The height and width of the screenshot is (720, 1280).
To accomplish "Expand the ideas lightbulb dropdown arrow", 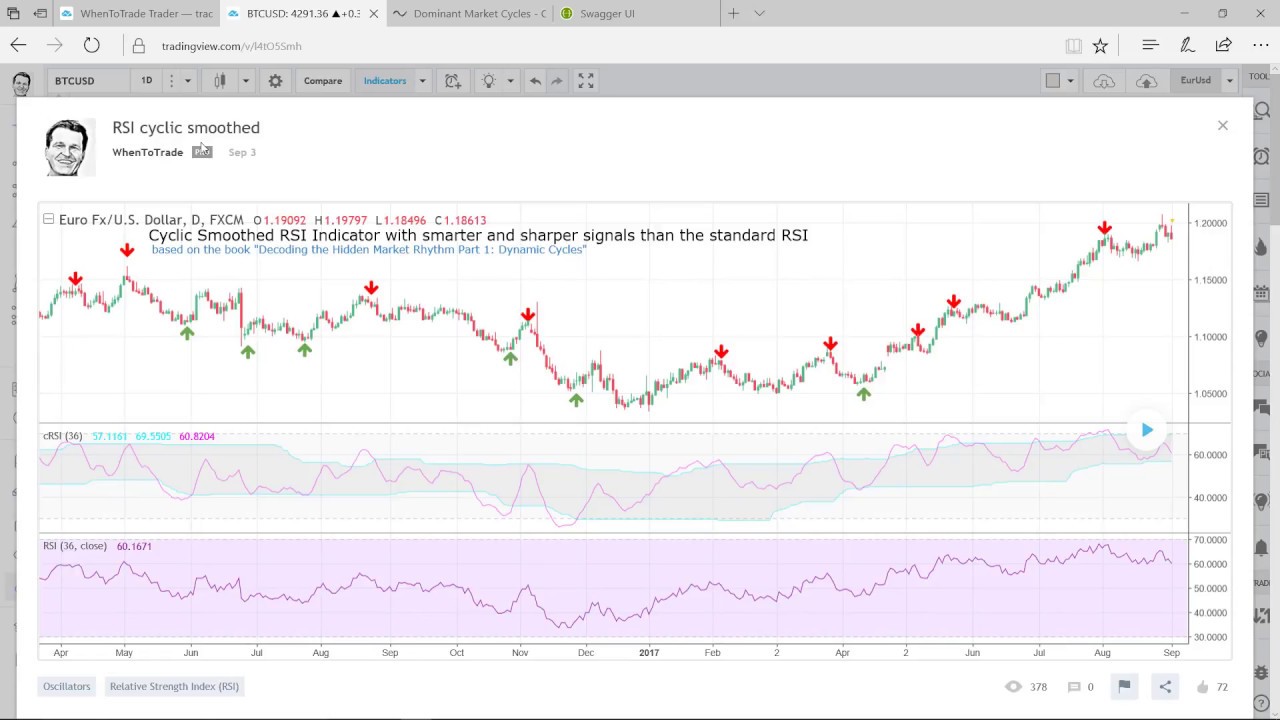I will click(510, 81).
